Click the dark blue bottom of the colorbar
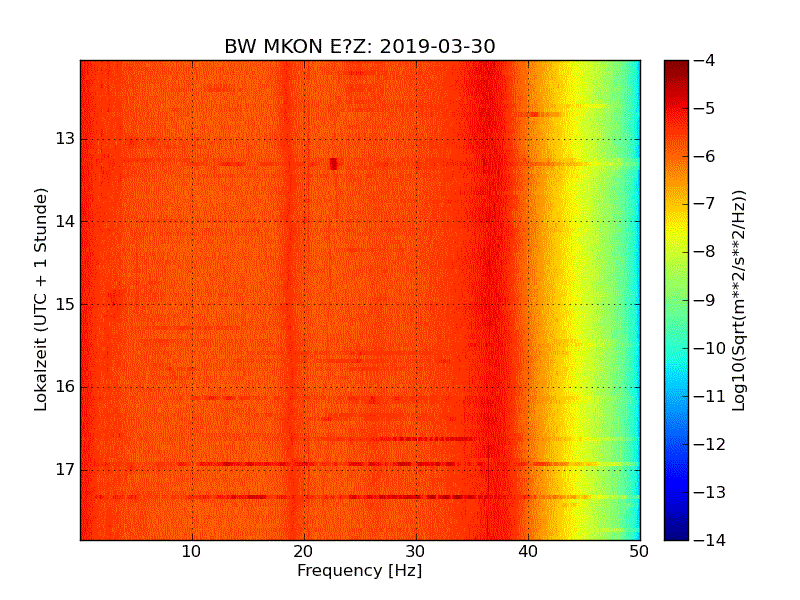The image size is (800, 600). 676,528
